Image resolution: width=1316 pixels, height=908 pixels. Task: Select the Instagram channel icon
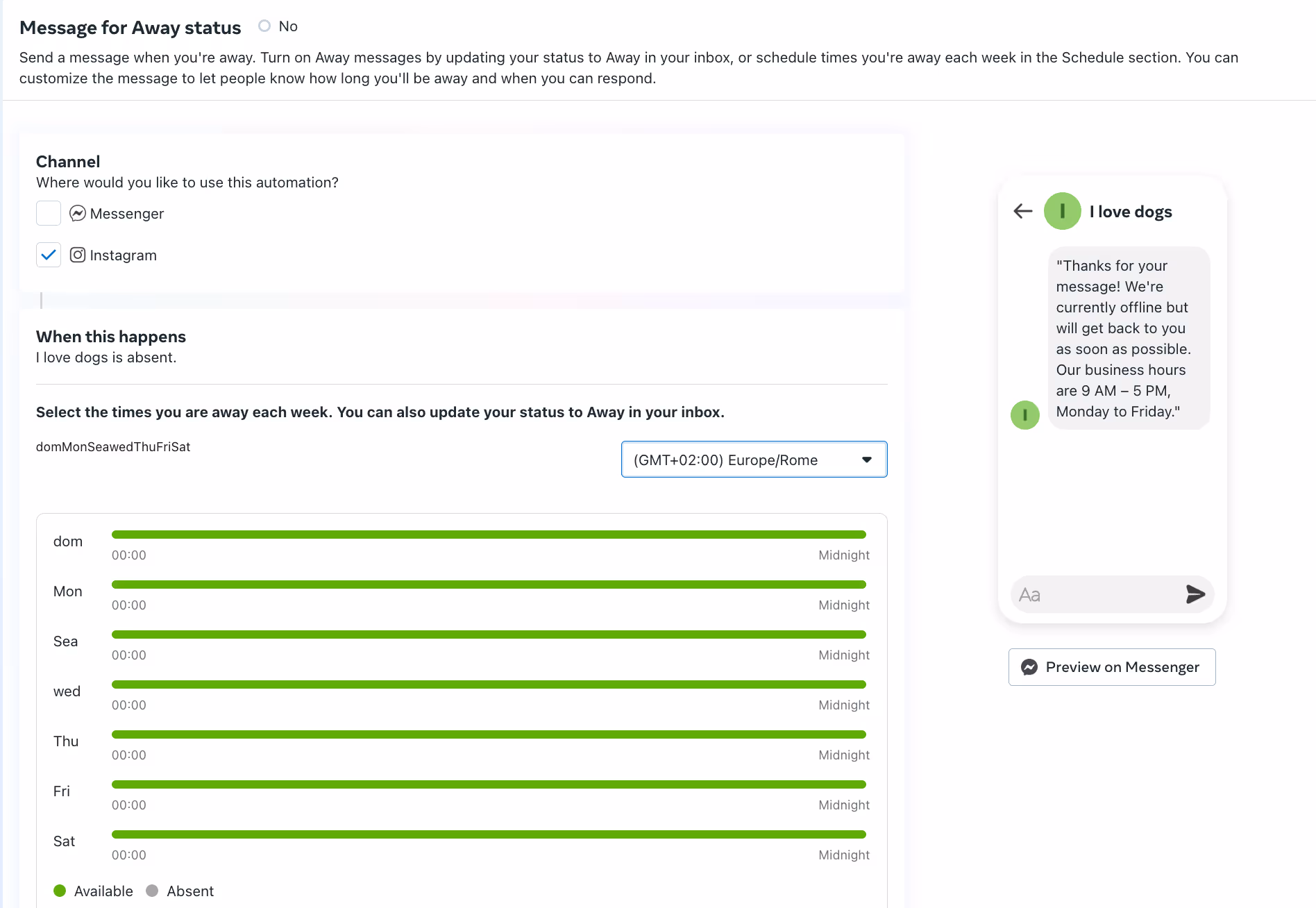[78, 255]
